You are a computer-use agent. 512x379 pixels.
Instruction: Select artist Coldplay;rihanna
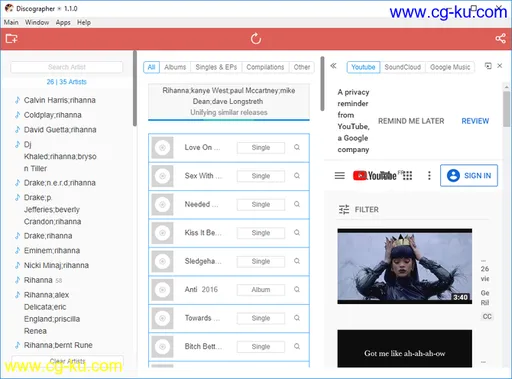(x=52, y=115)
